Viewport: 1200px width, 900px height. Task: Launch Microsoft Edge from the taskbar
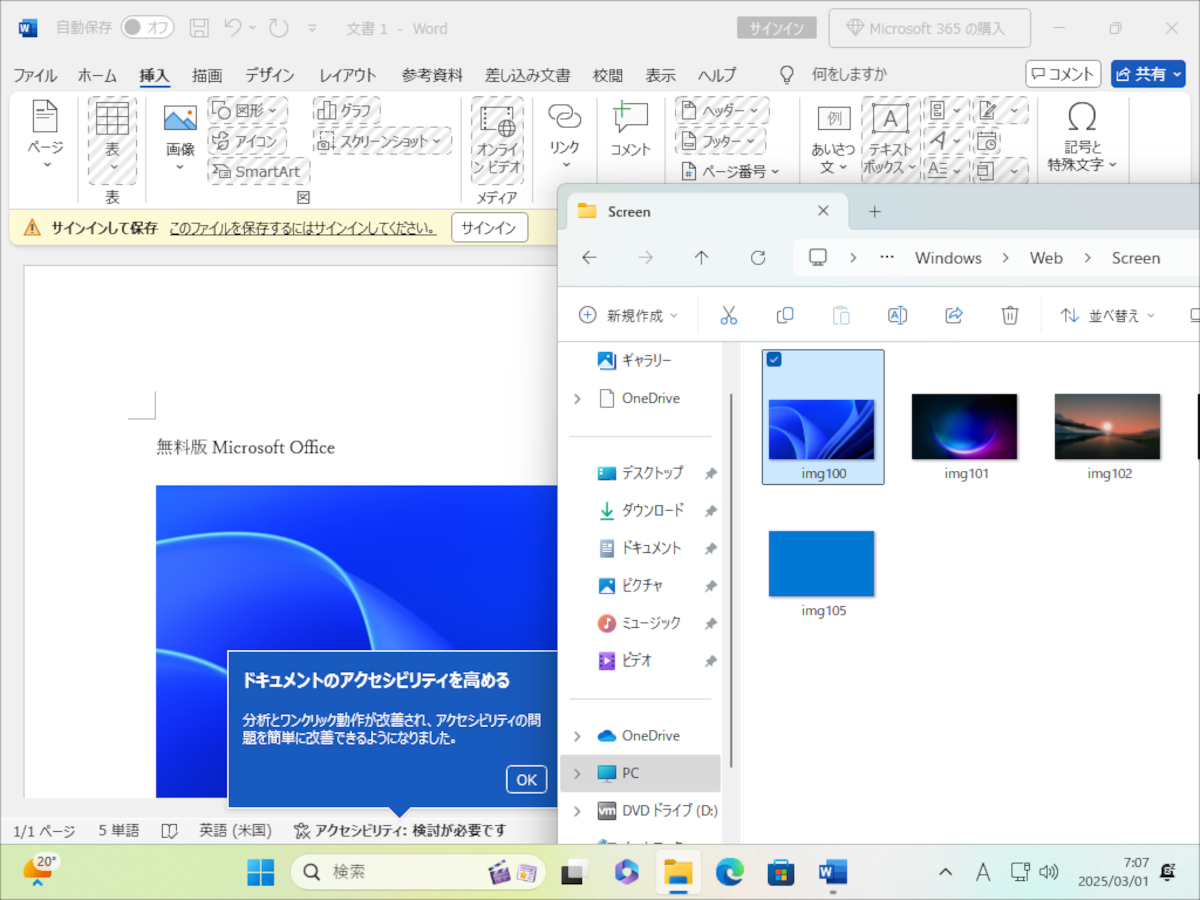pyautogui.click(x=728, y=871)
